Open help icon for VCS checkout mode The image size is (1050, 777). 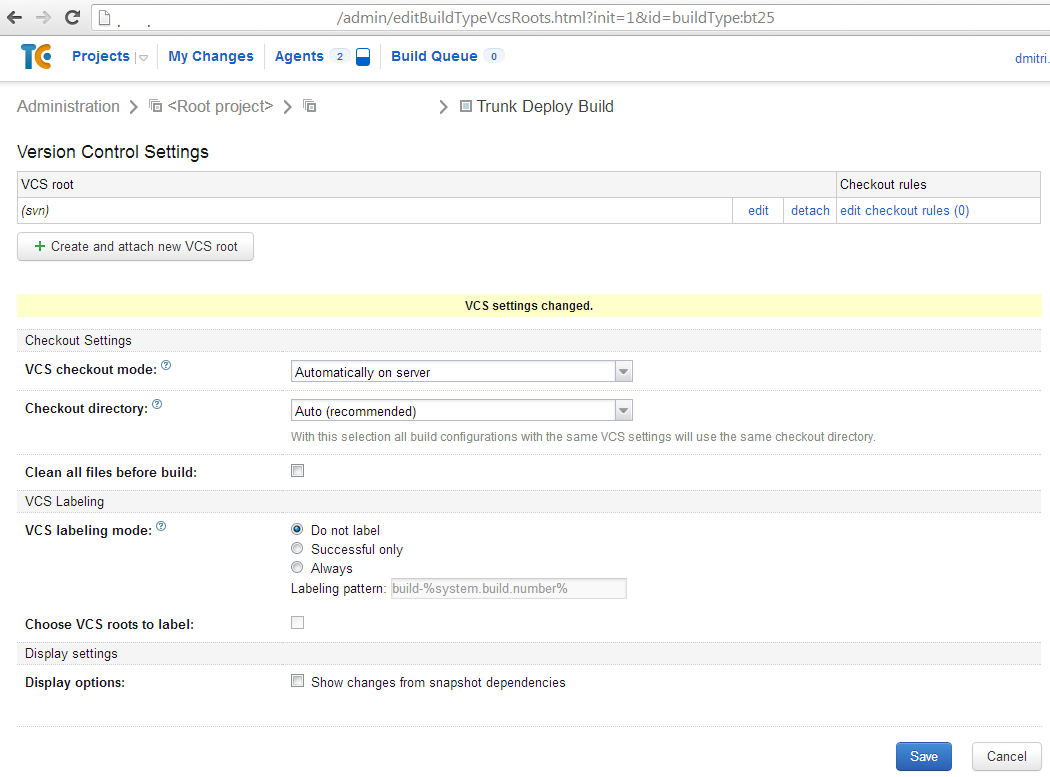pyautogui.click(x=166, y=365)
